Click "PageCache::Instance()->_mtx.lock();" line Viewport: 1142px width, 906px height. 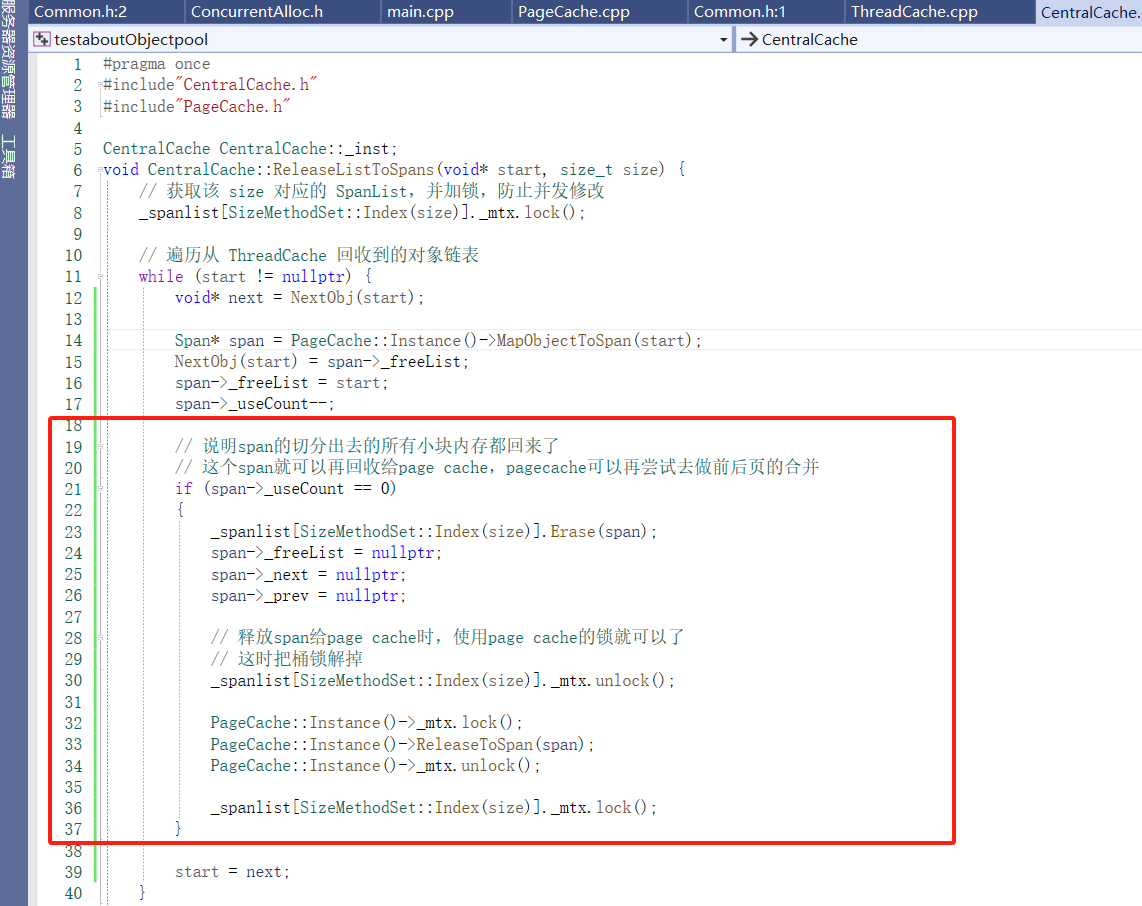(x=366, y=722)
